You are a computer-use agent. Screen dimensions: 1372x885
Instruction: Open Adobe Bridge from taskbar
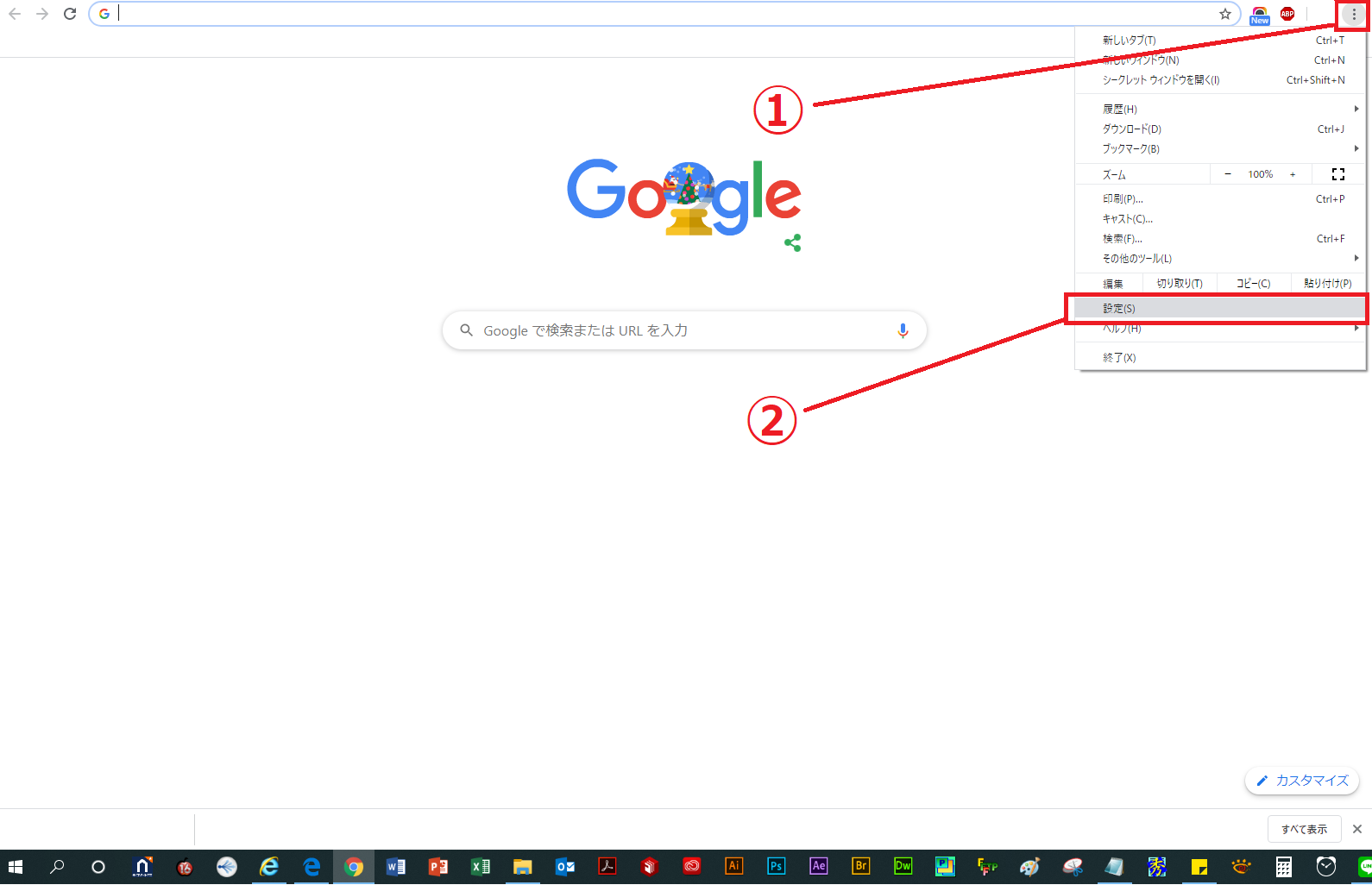(x=861, y=866)
